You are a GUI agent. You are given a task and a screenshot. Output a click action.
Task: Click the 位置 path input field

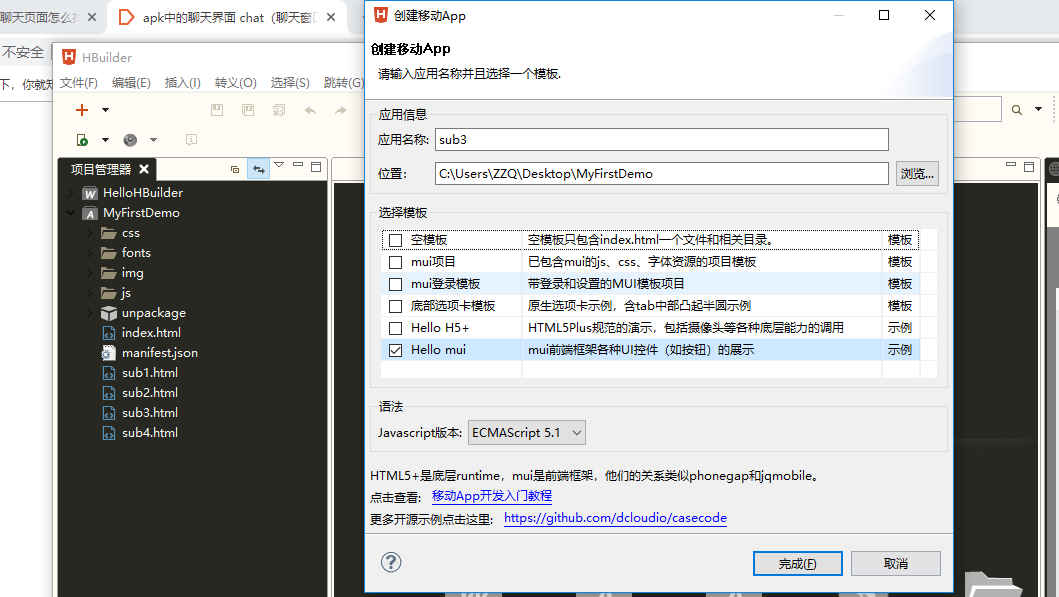pyautogui.click(x=662, y=174)
